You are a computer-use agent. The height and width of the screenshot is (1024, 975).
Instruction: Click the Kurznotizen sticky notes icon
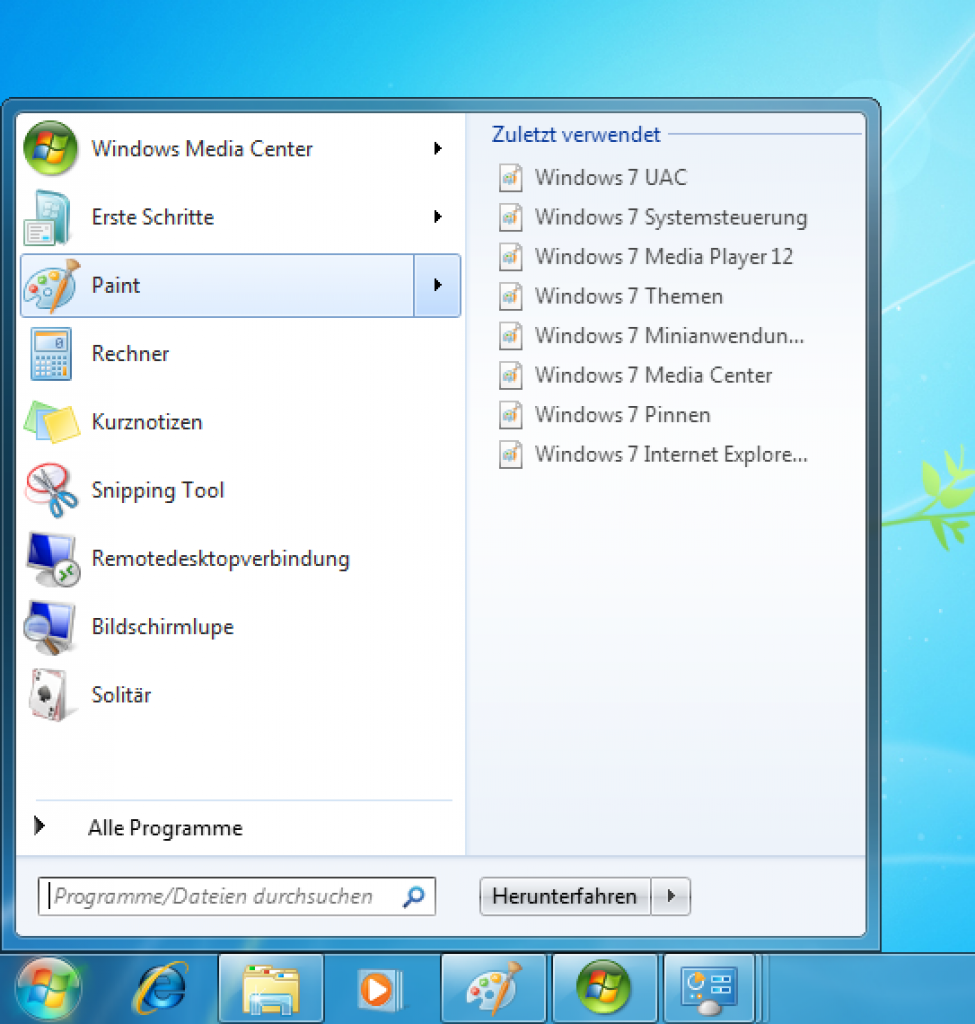point(52,422)
